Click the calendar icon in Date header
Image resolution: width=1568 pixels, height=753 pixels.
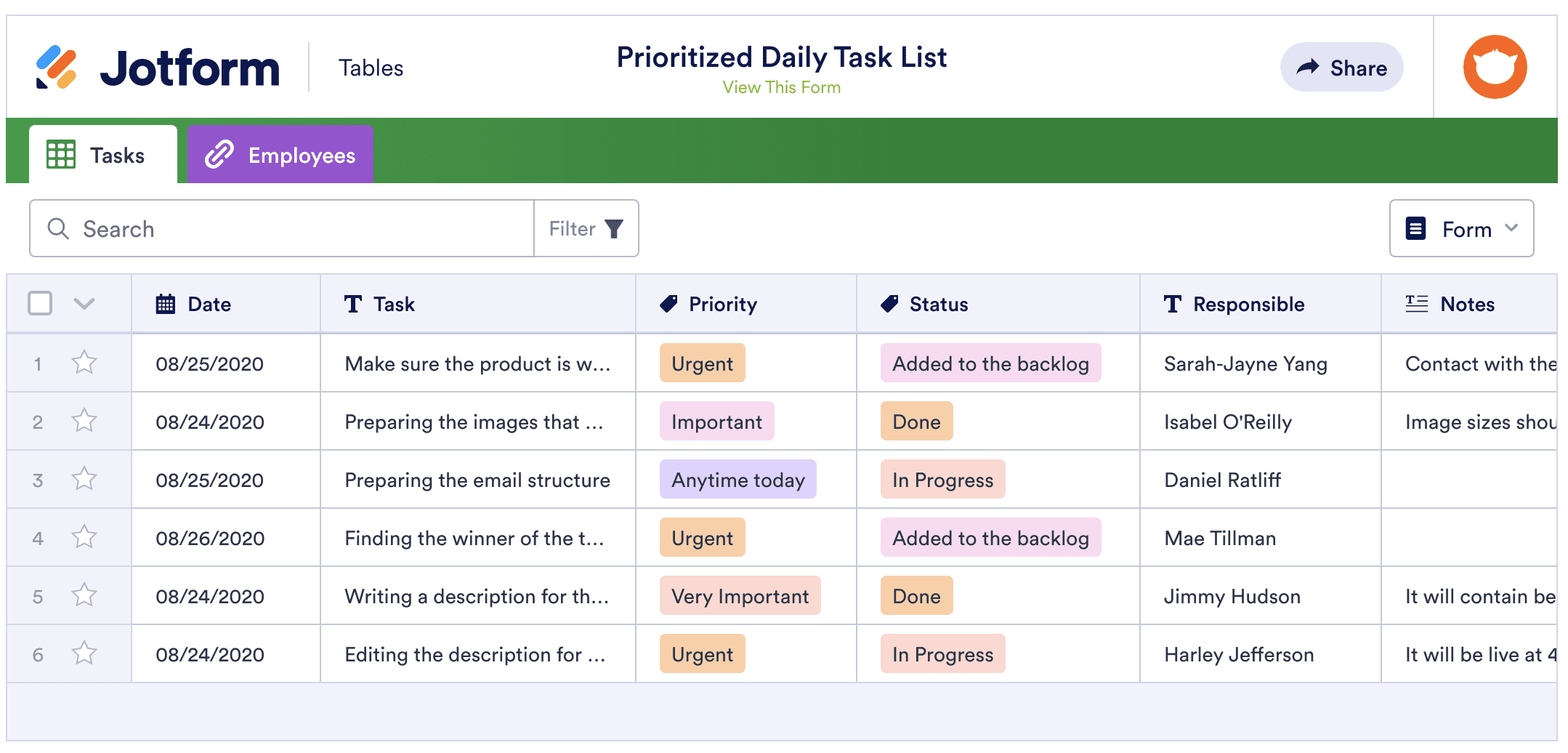(x=166, y=304)
